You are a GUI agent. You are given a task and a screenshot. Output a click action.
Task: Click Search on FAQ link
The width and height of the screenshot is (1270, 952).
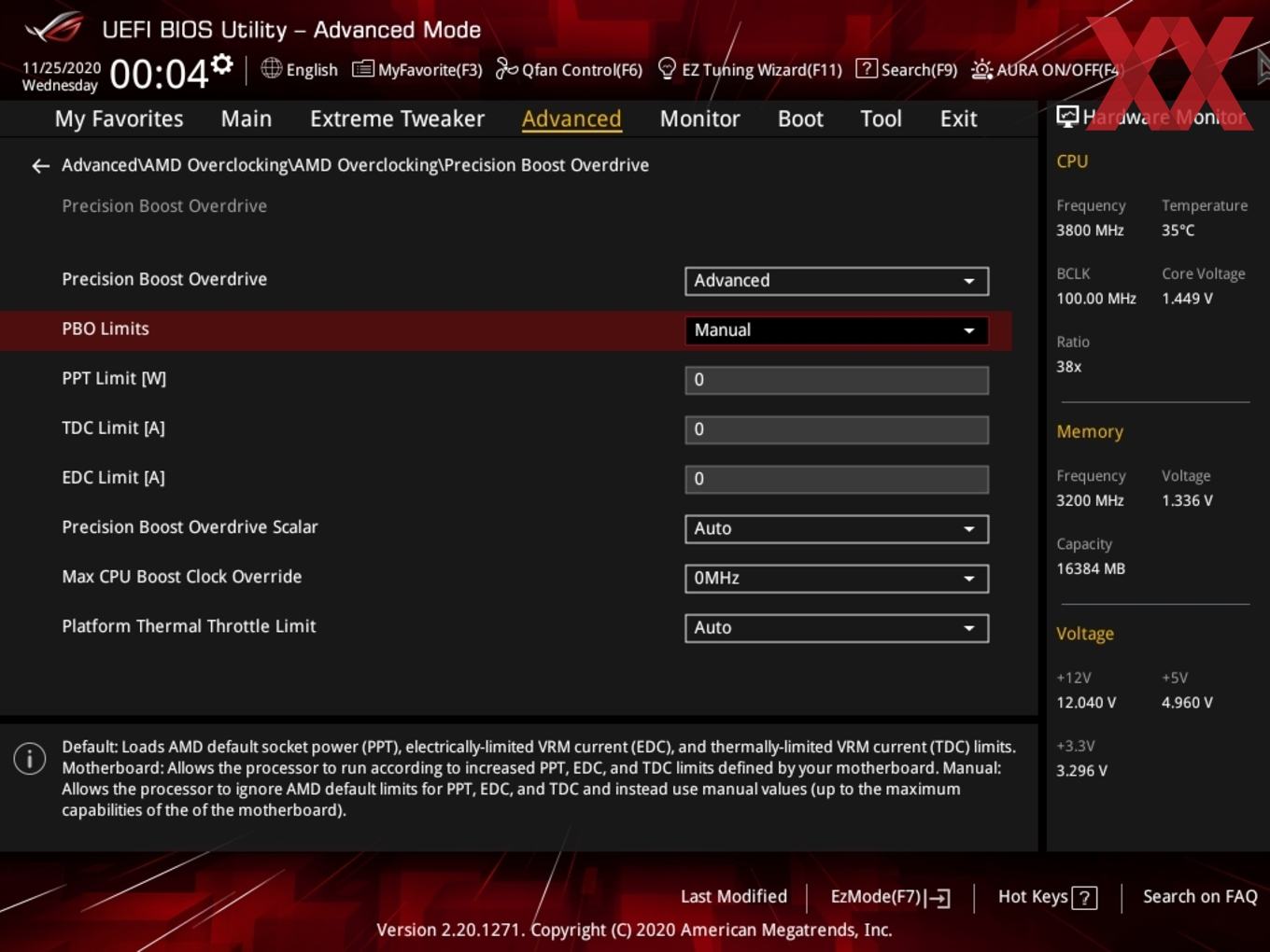[1200, 897]
